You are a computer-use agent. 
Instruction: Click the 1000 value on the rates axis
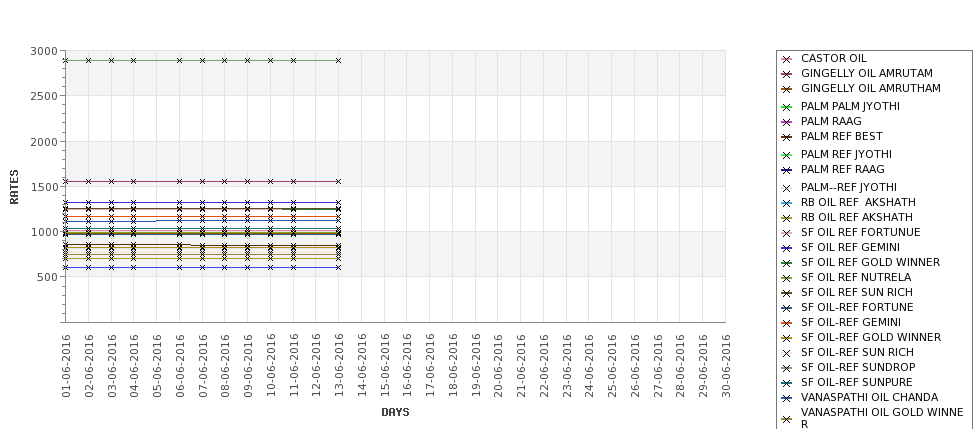[x=44, y=232]
